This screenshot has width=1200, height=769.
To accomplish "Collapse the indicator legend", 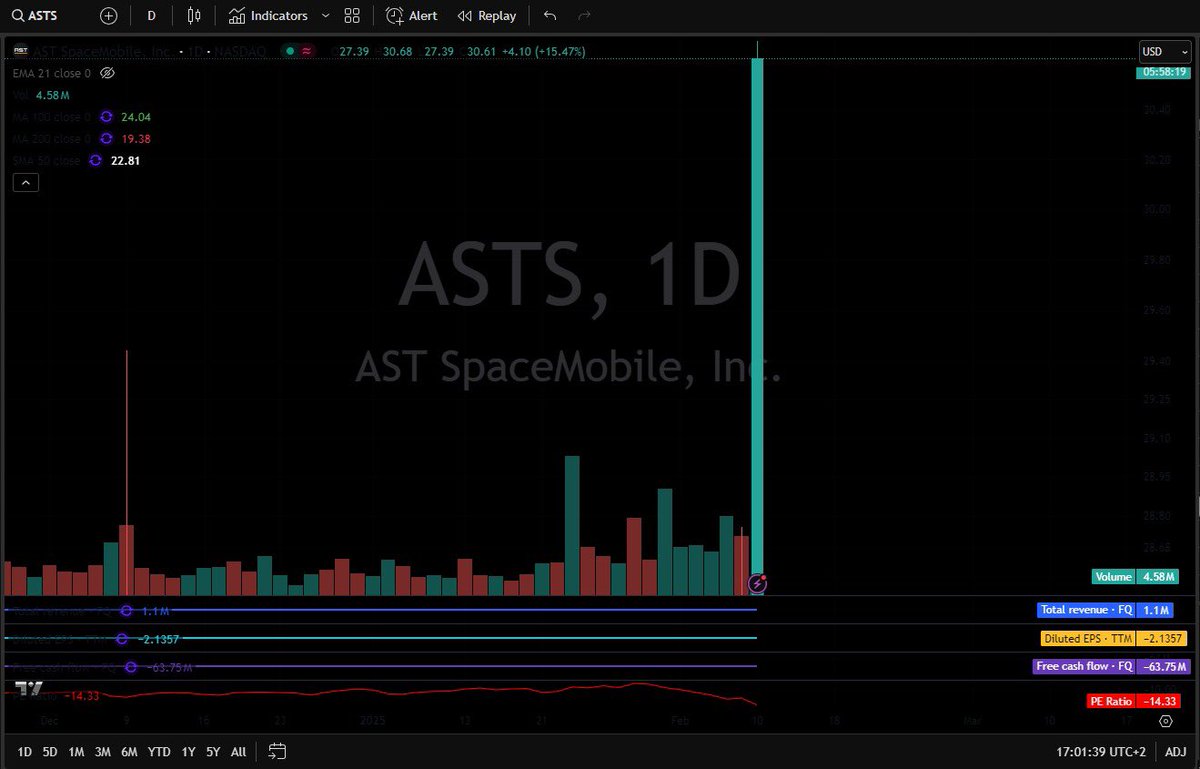I will 26,182.
